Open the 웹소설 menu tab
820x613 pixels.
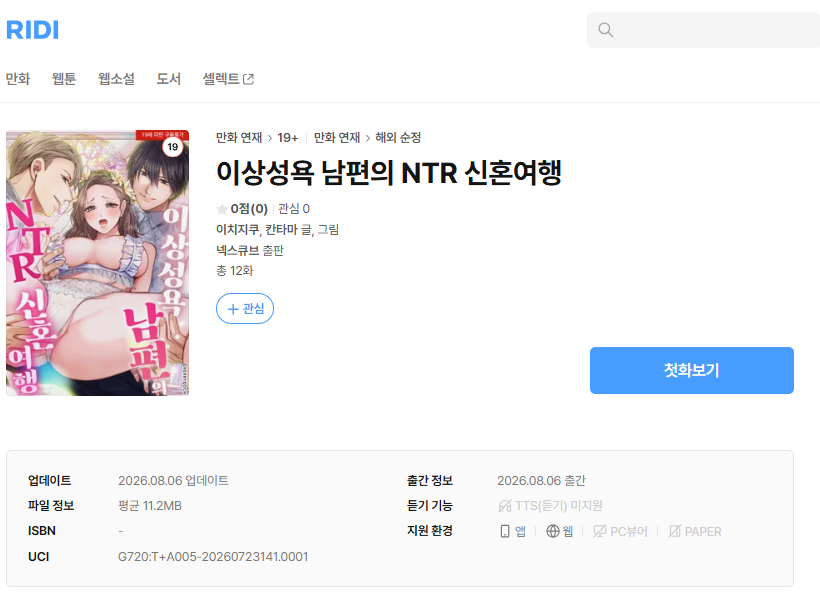pyautogui.click(x=116, y=79)
